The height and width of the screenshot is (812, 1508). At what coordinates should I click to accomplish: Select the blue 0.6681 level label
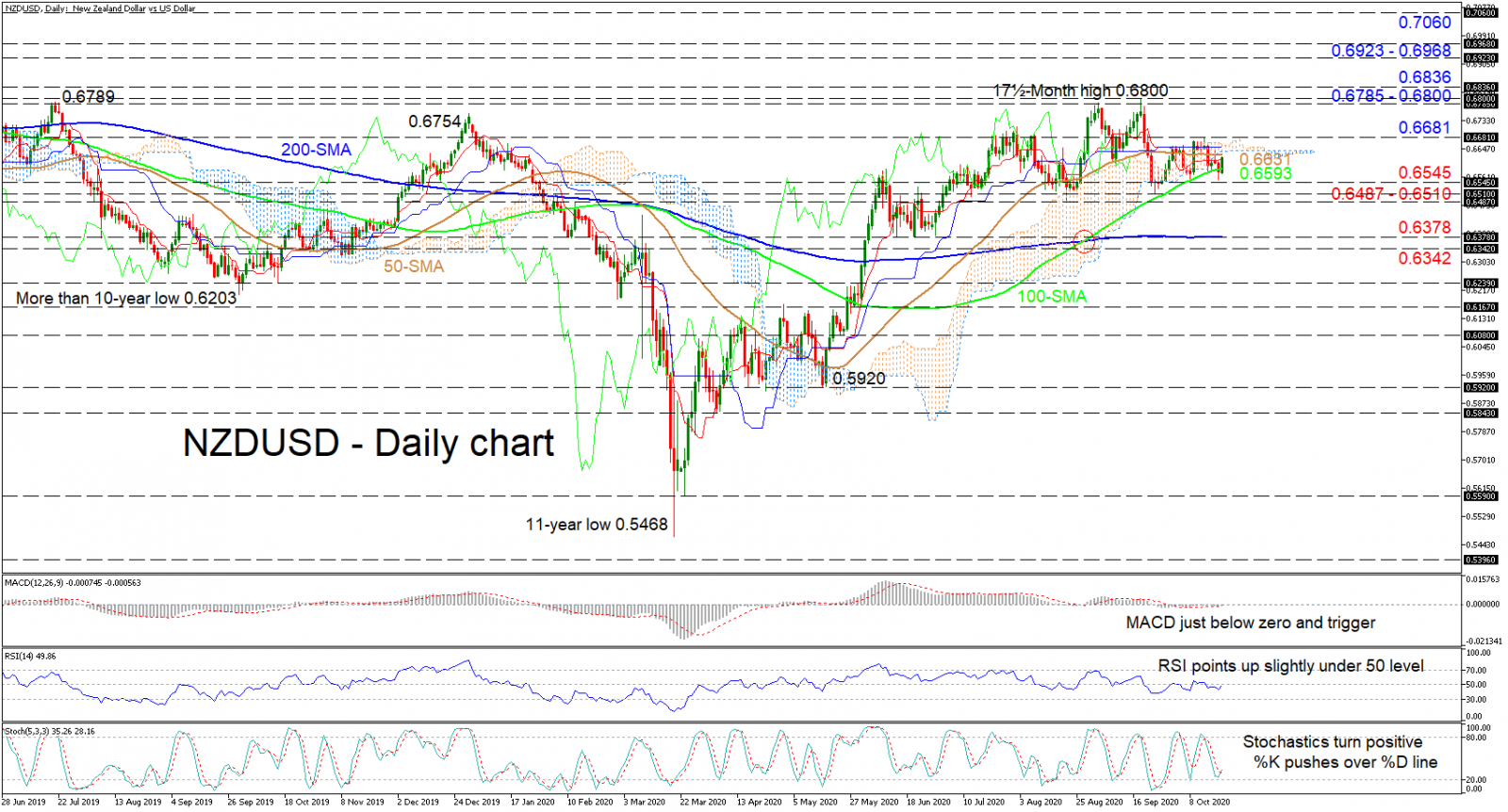click(1424, 127)
